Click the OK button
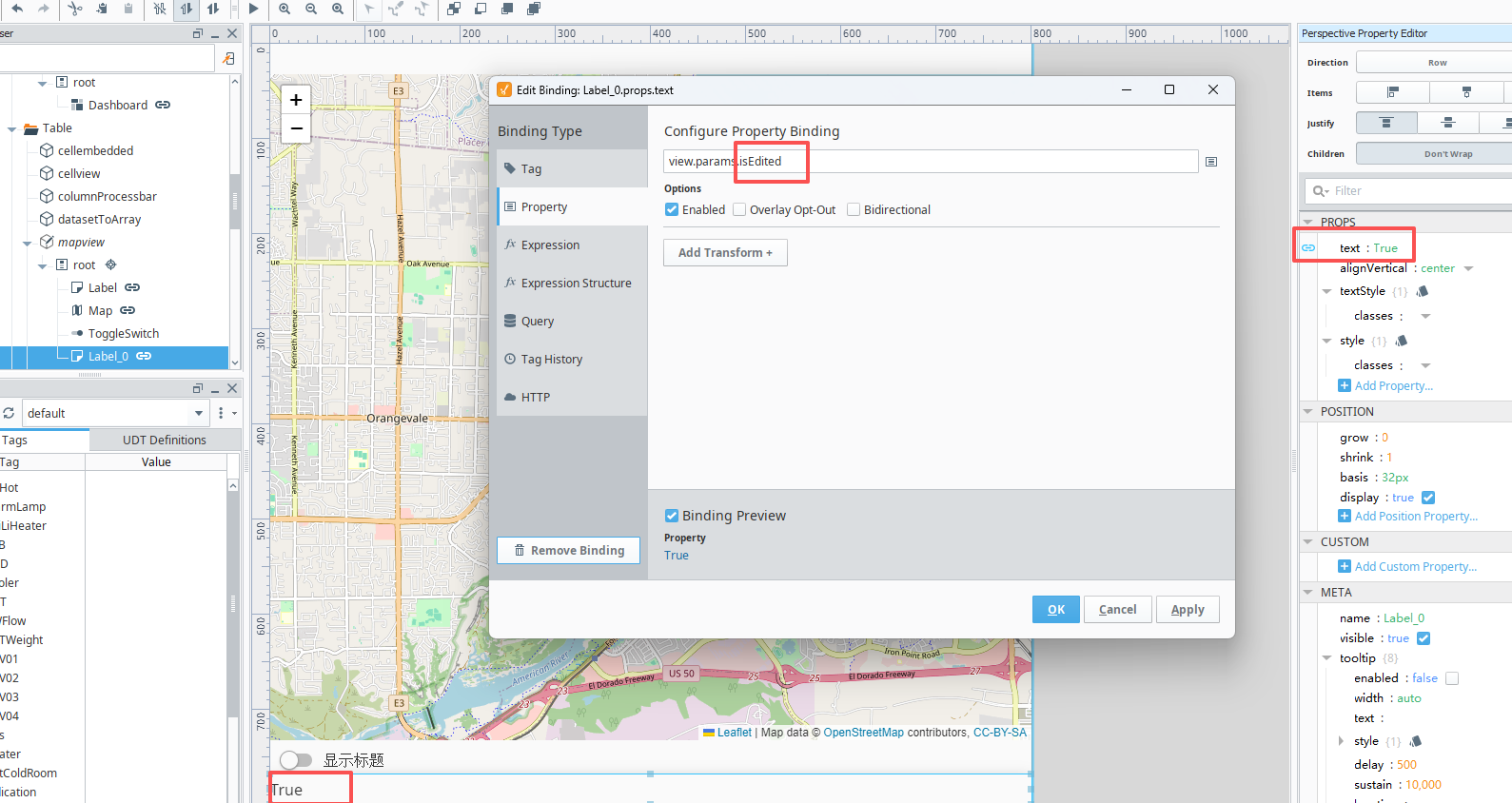The image size is (1512, 803). pyautogui.click(x=1056, y=610)
